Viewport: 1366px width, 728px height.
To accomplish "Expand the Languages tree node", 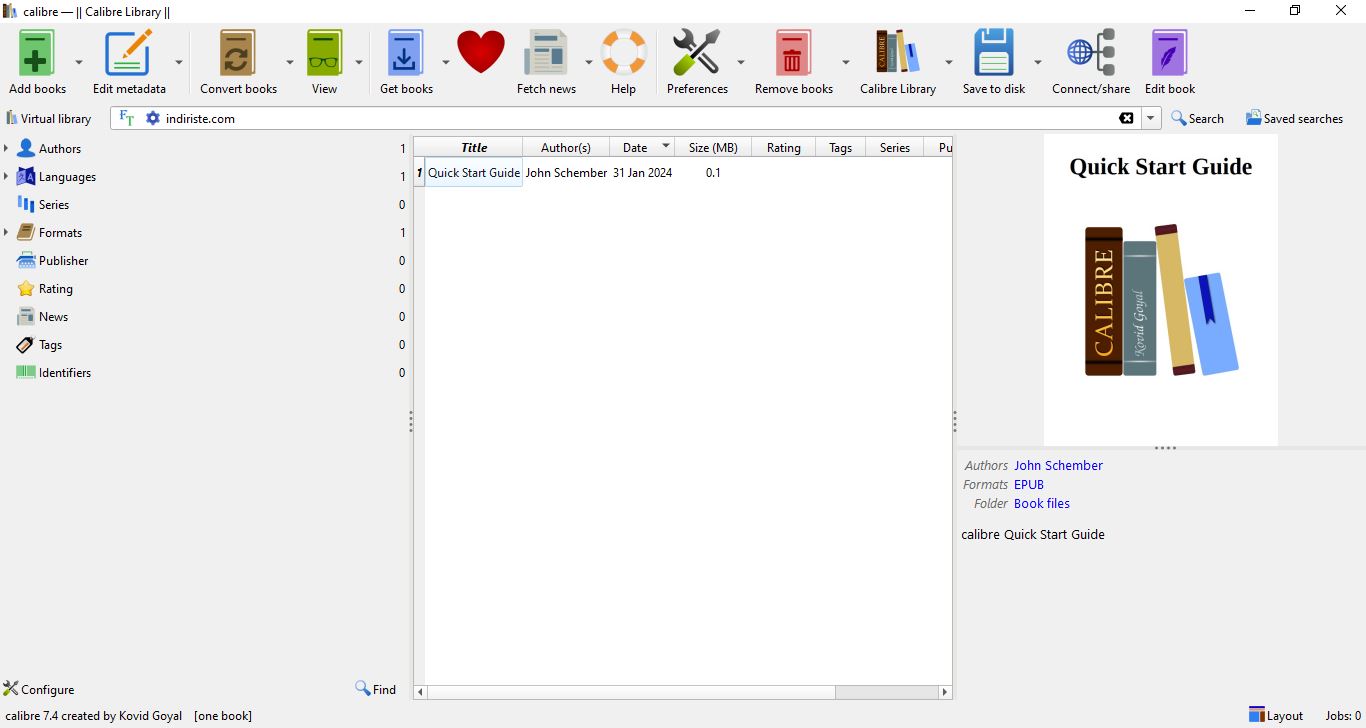I will pyautogui.click(x=6, y=176).
